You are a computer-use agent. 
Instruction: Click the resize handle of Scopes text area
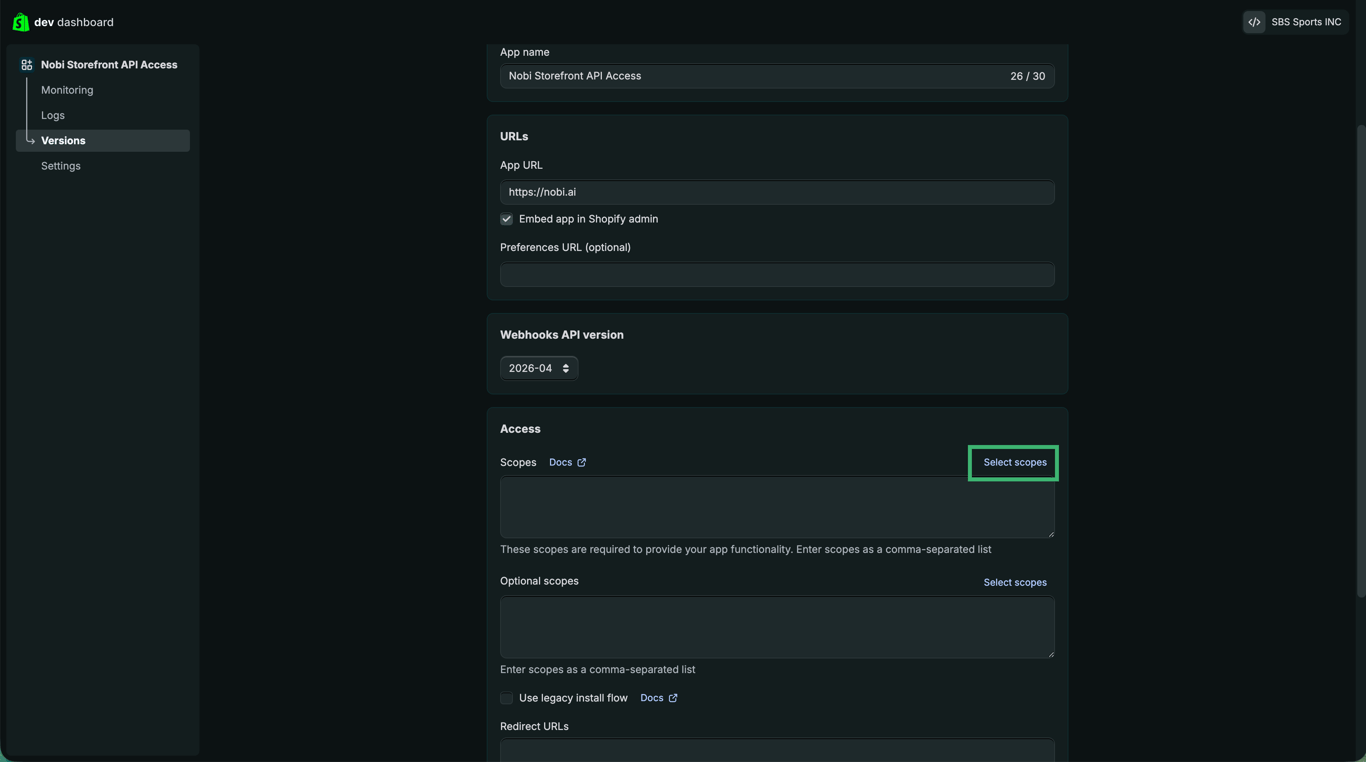tap(1050, 533)
